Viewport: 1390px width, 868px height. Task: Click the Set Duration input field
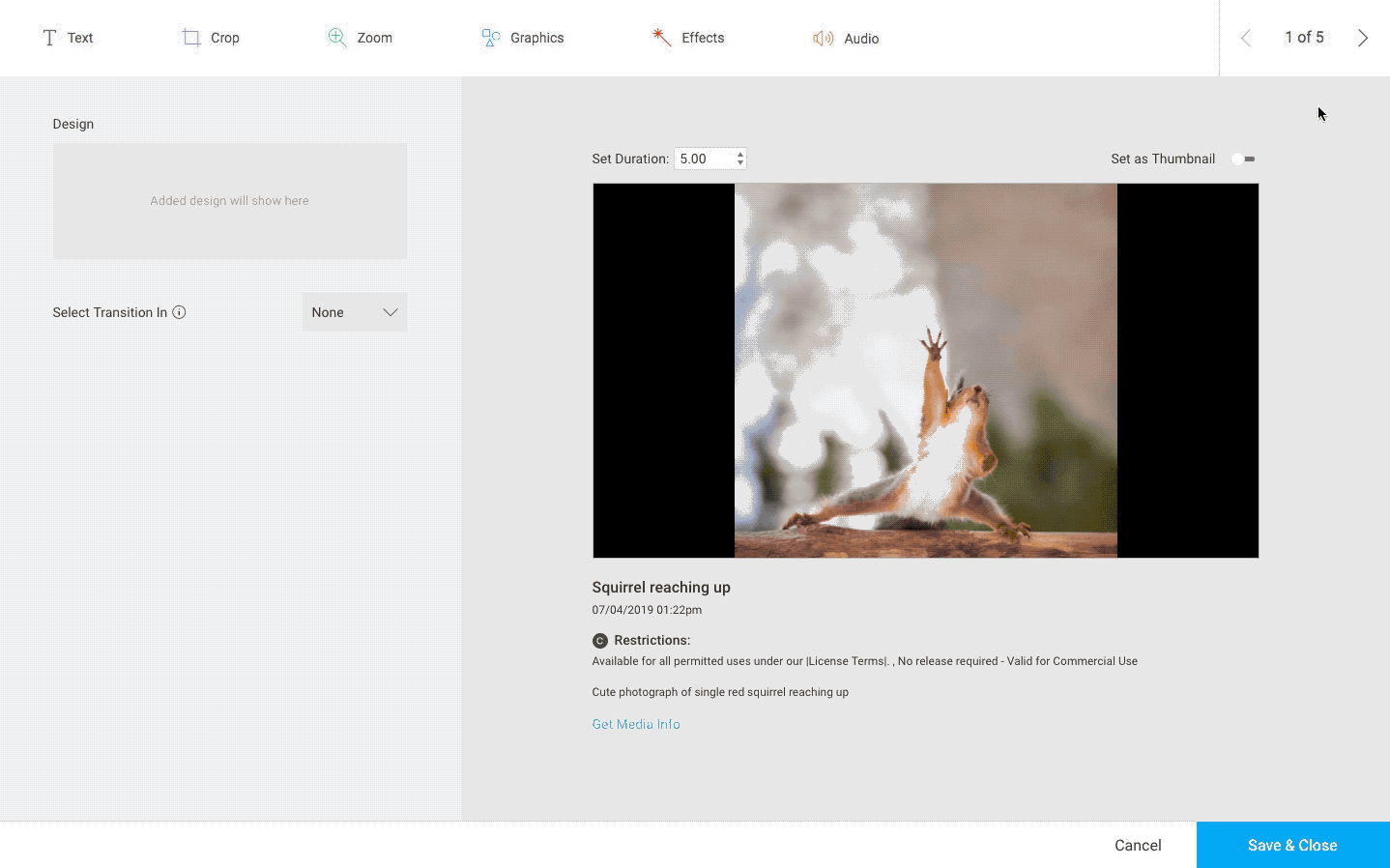710,159
